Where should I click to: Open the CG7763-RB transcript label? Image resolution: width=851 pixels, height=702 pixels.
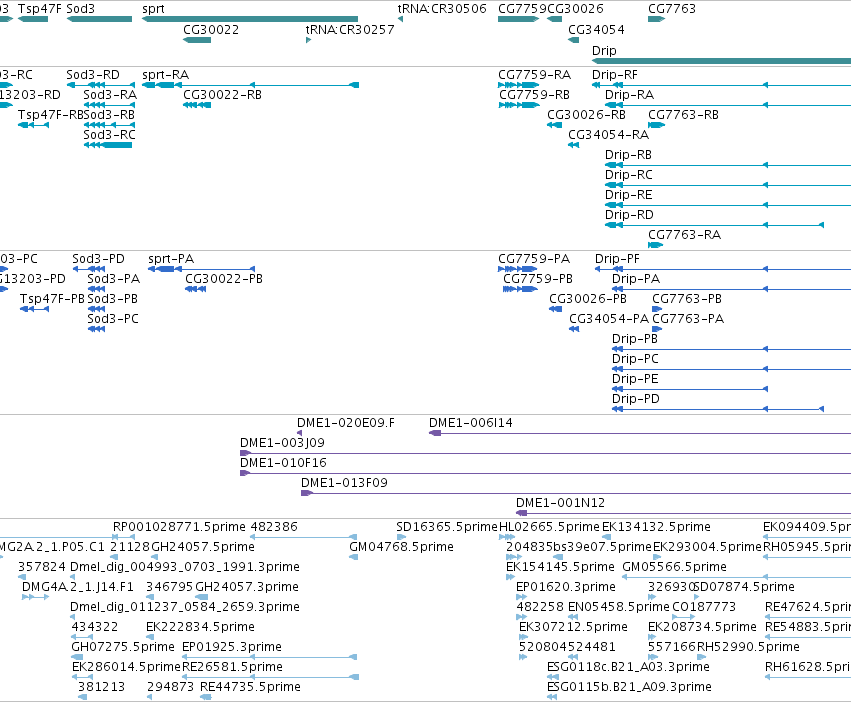point(683,115)
